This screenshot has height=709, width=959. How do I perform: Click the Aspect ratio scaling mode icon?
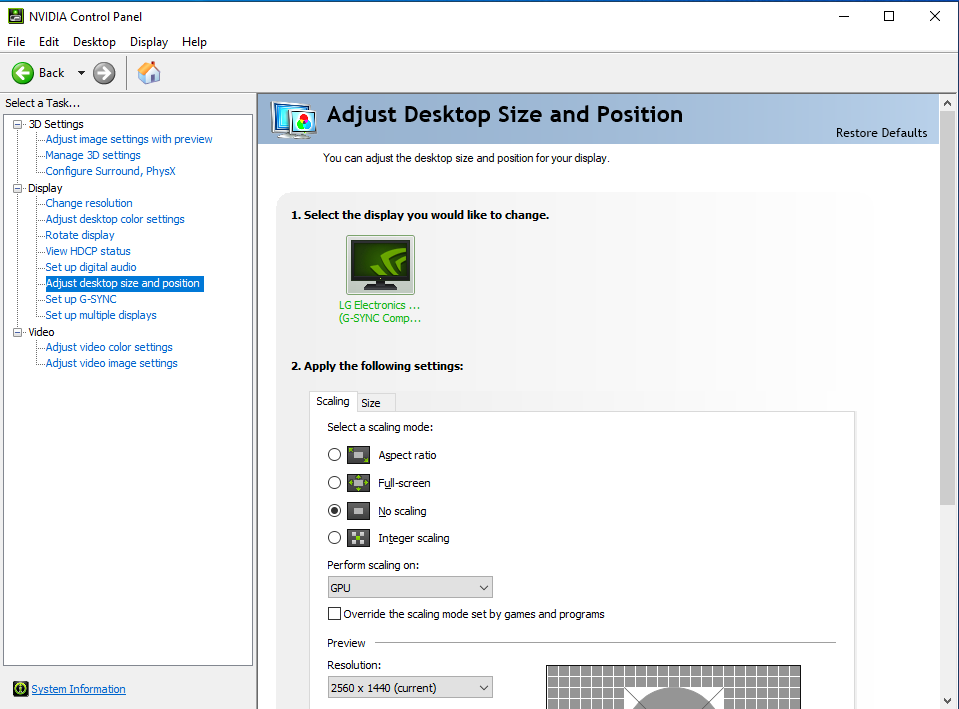click(x=358, y=455)
